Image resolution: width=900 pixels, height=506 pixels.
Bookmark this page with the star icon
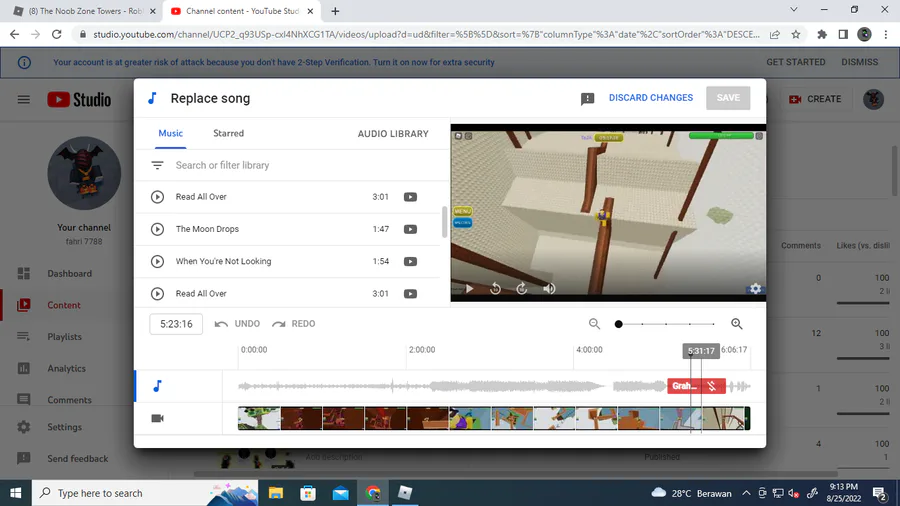pos(796,34)
